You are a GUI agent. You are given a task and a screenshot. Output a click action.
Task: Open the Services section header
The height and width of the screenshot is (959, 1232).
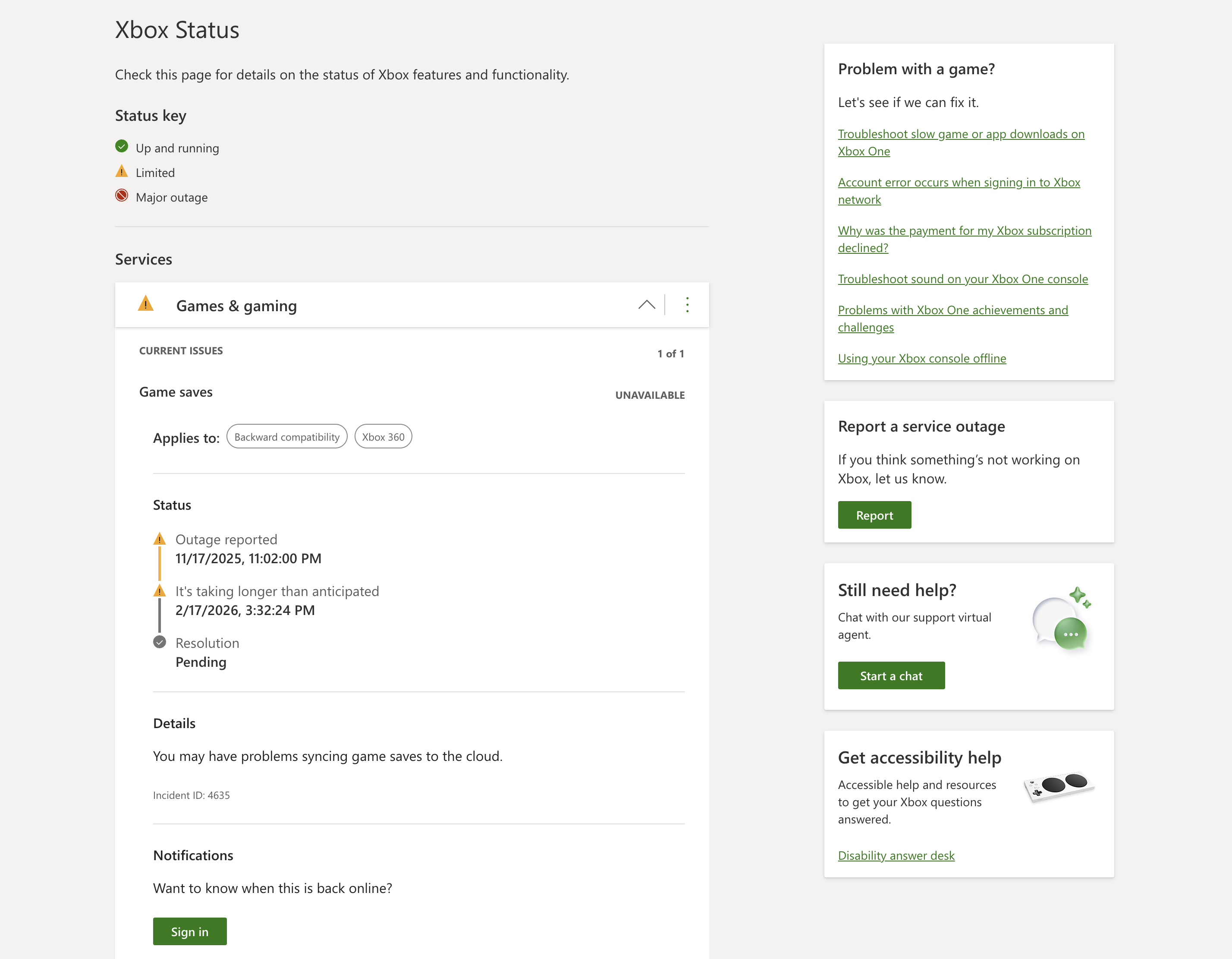pyautogui.click(x=143, y=259)
